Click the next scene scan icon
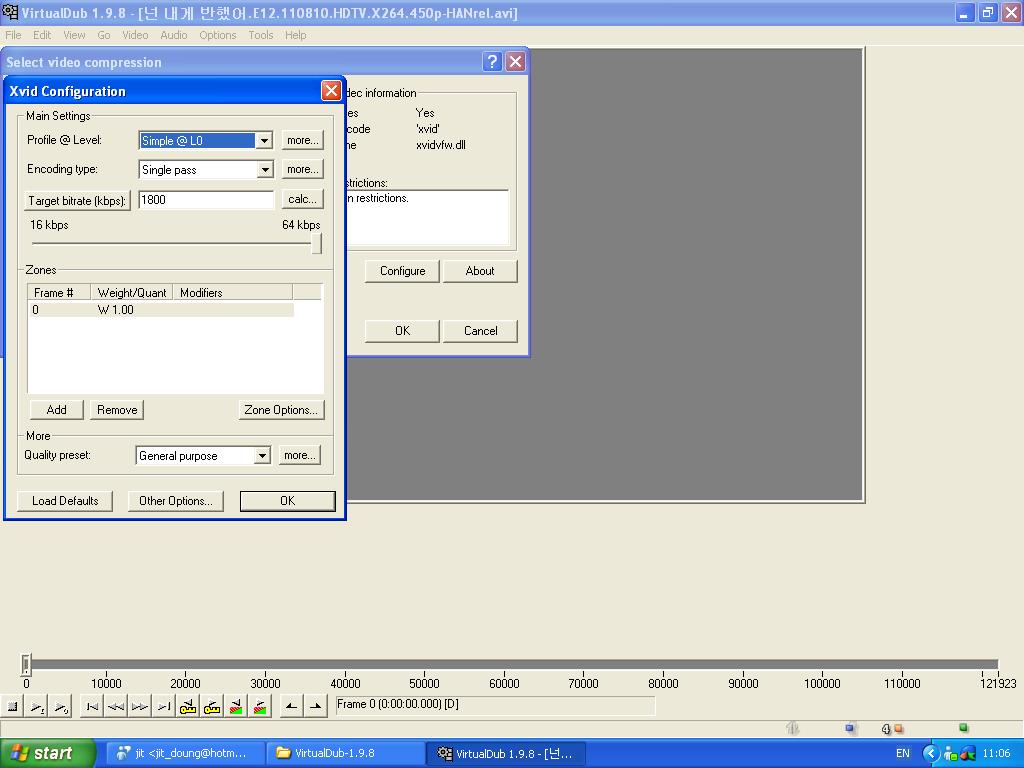 tap(260, 706)
